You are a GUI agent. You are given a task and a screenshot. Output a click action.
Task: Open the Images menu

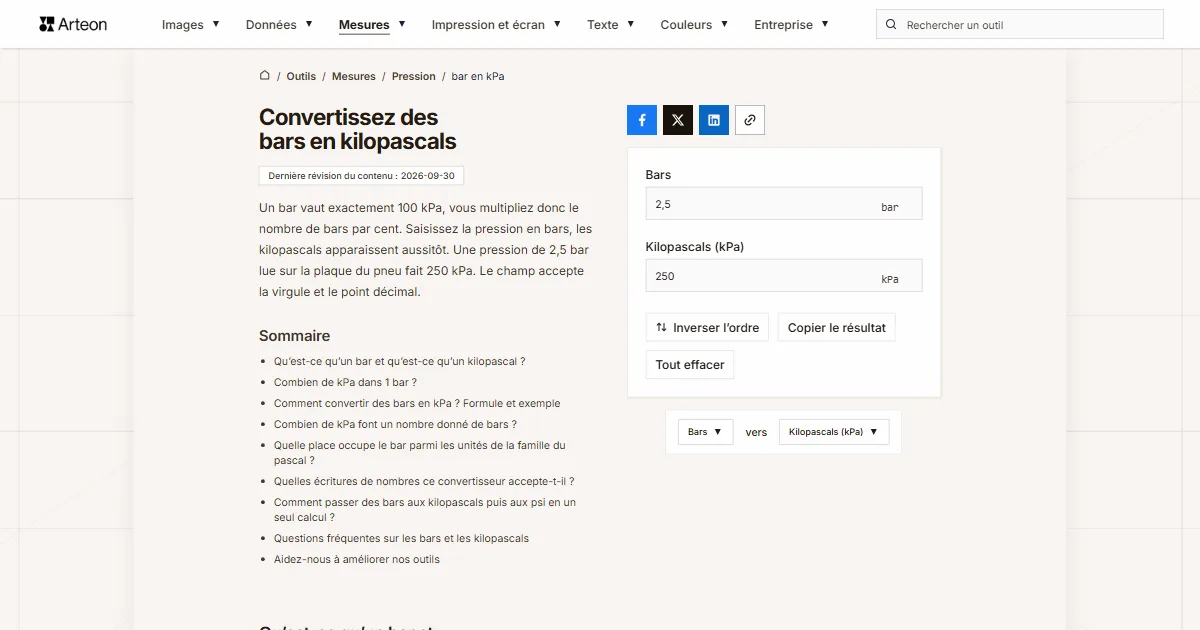pos(191,25)
